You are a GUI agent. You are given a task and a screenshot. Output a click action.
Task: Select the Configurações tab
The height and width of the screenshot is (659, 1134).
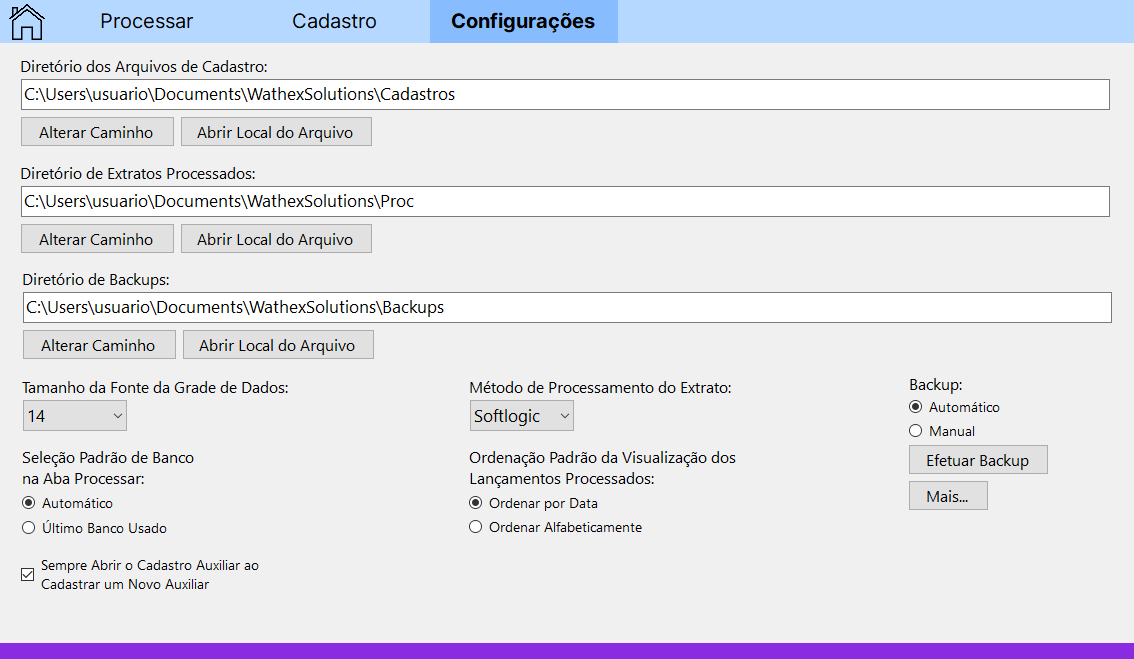click(x=523, y=21)
